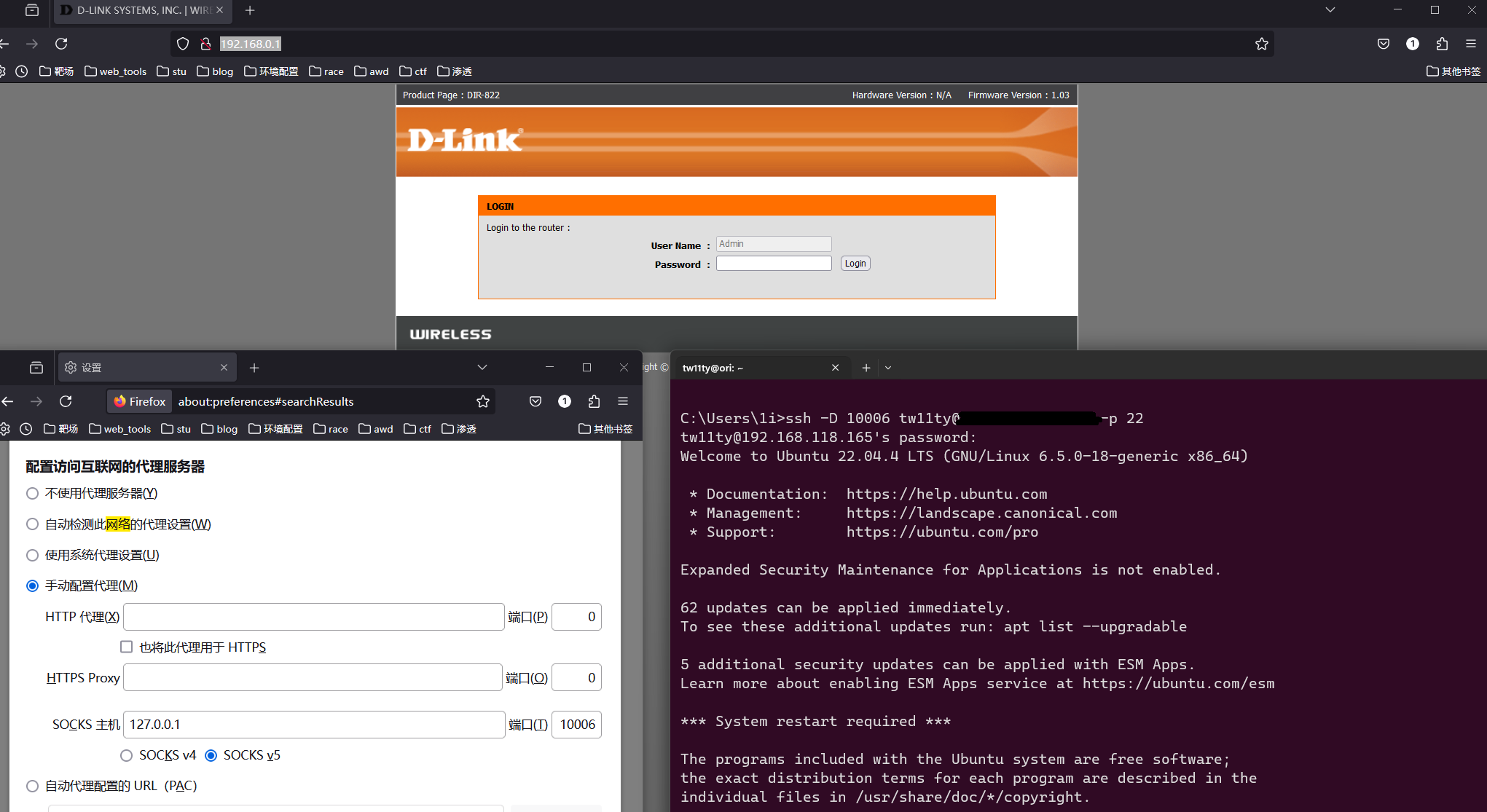Open extensions puzzle icon in top browser

pos(1442,44)
